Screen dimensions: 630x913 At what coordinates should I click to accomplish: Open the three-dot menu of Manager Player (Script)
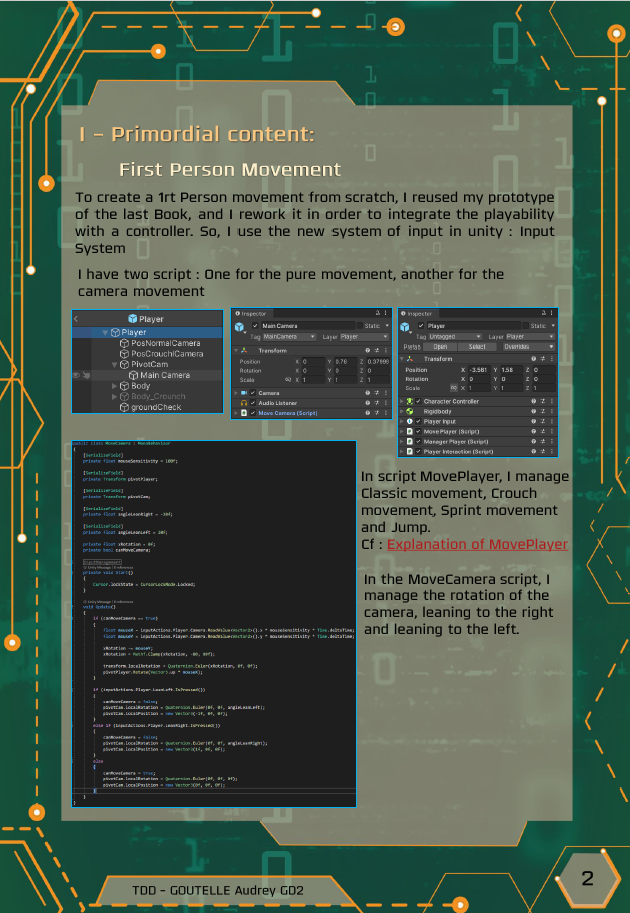click(552, 441)
